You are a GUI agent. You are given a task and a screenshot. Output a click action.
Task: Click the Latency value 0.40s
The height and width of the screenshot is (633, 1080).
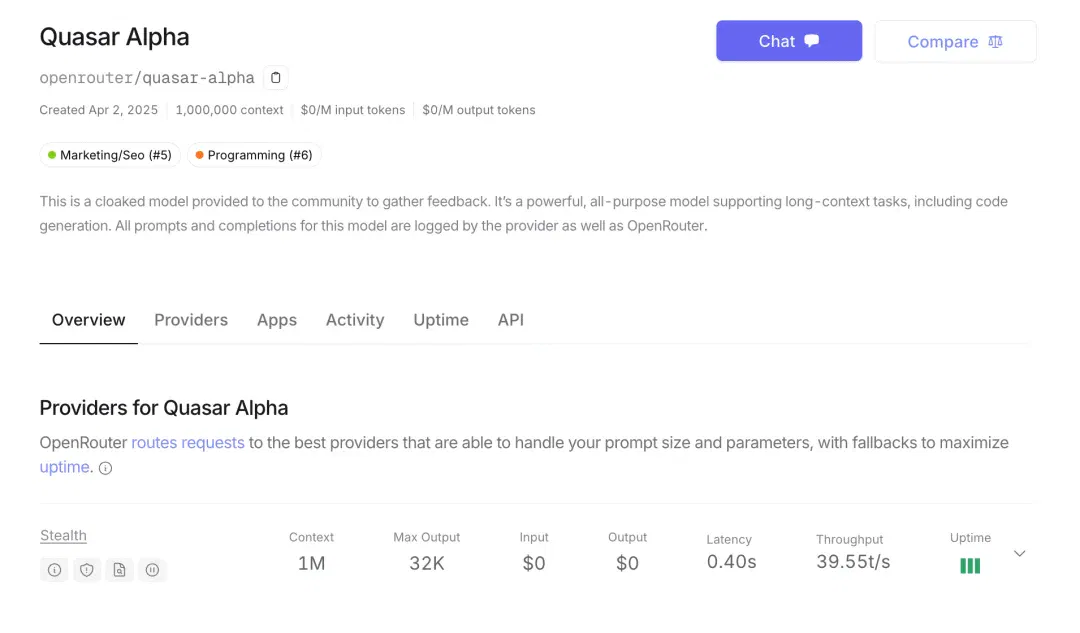[x=731, y=562]
